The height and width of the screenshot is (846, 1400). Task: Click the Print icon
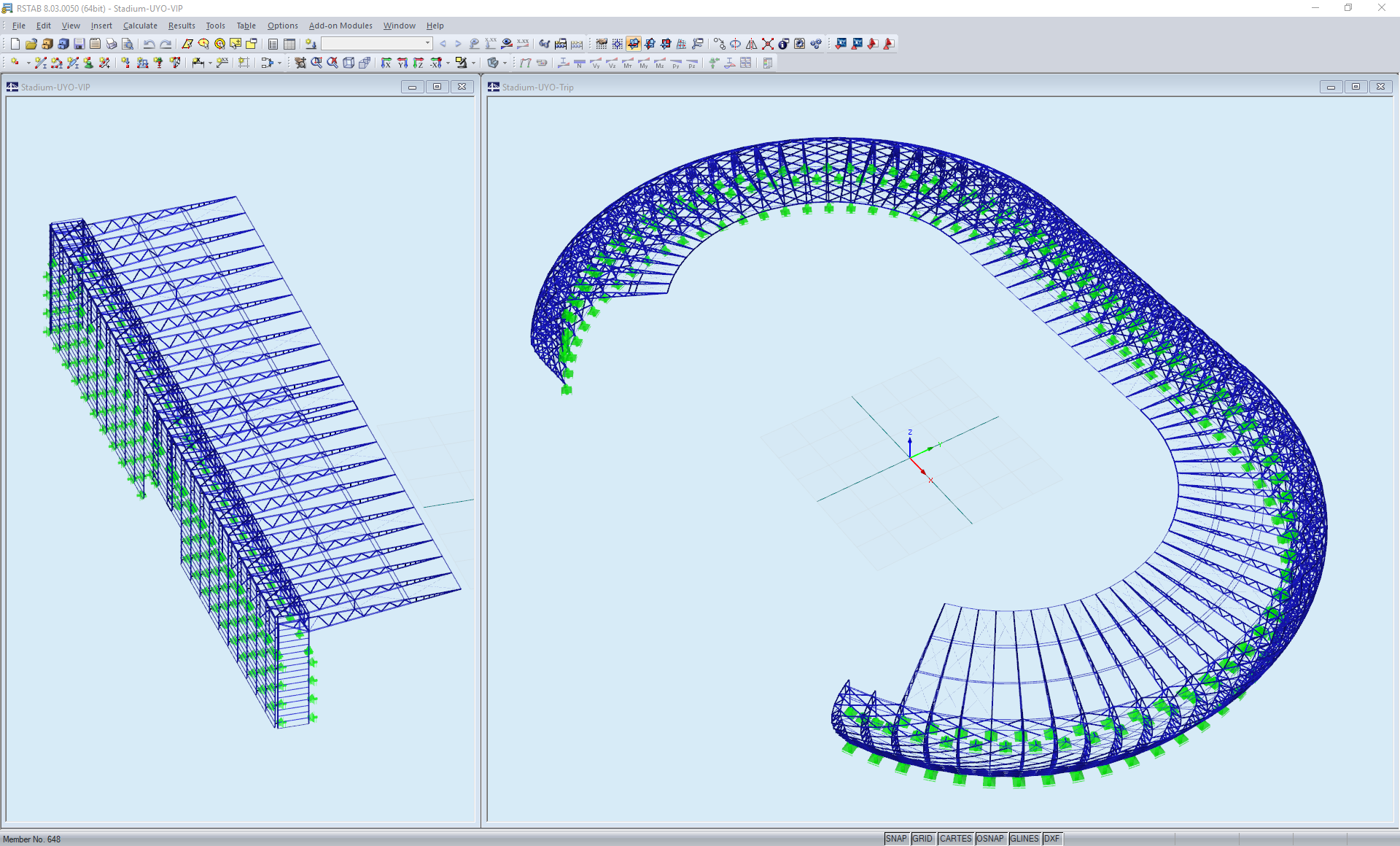111,44
